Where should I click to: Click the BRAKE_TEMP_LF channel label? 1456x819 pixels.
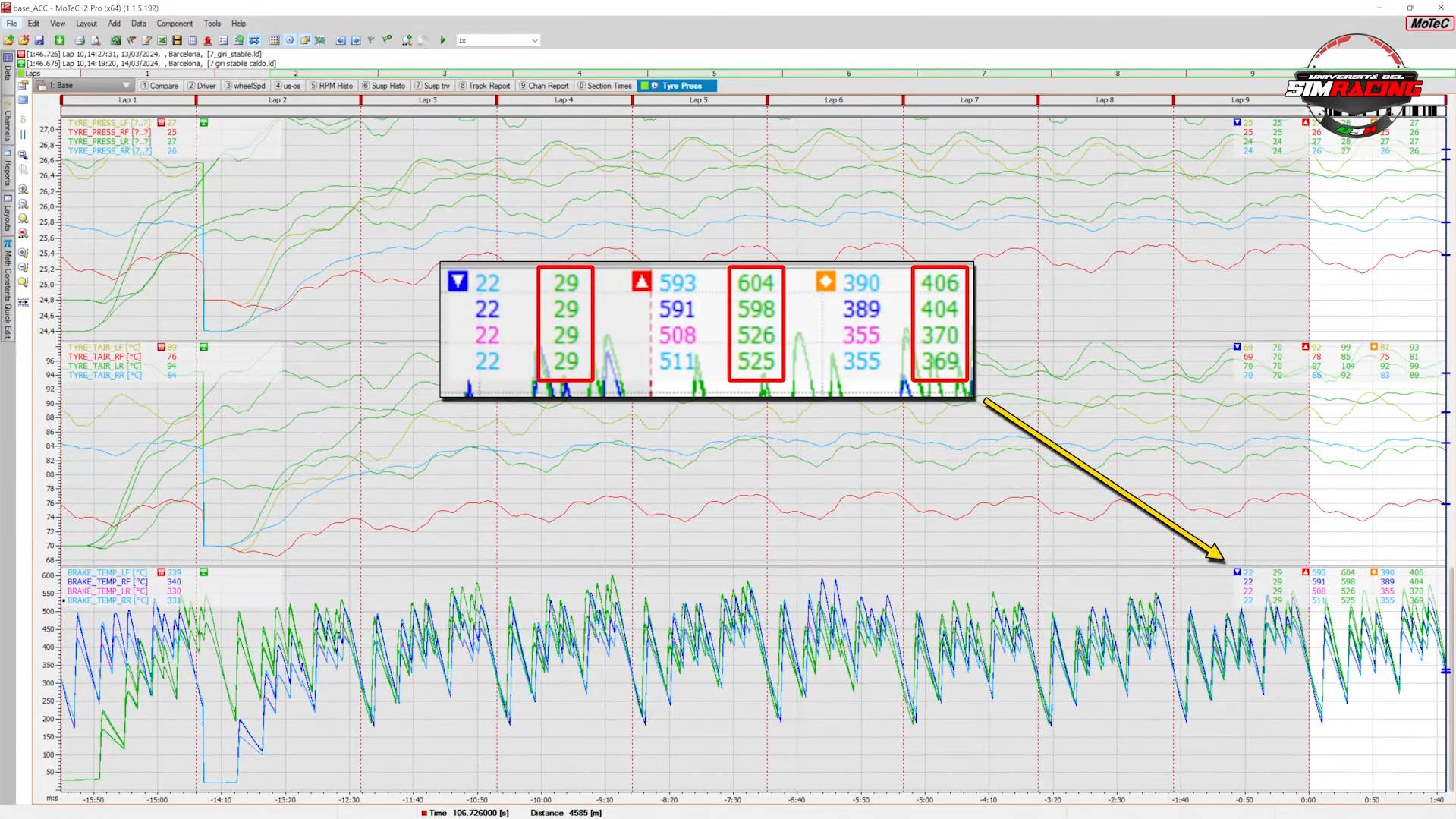point(107,572)
